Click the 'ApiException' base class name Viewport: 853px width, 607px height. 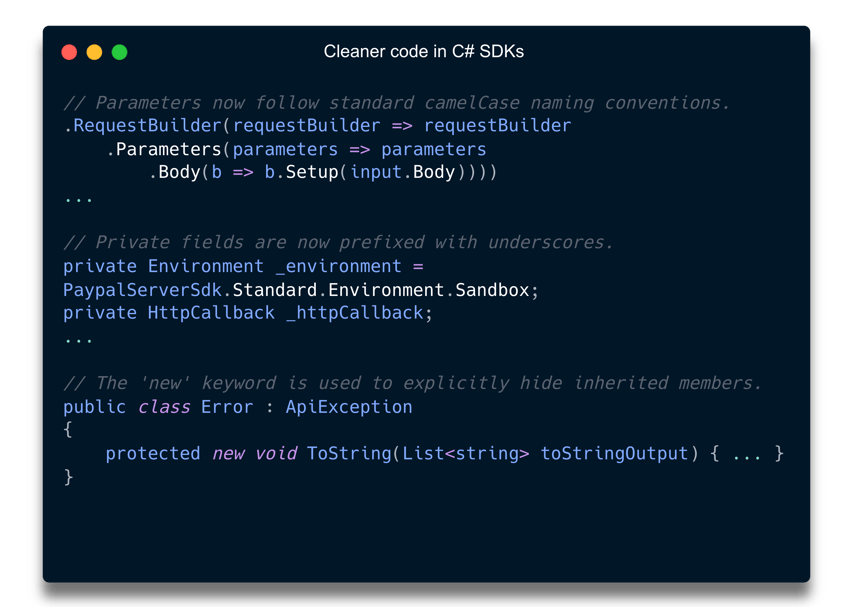point(349,407)
